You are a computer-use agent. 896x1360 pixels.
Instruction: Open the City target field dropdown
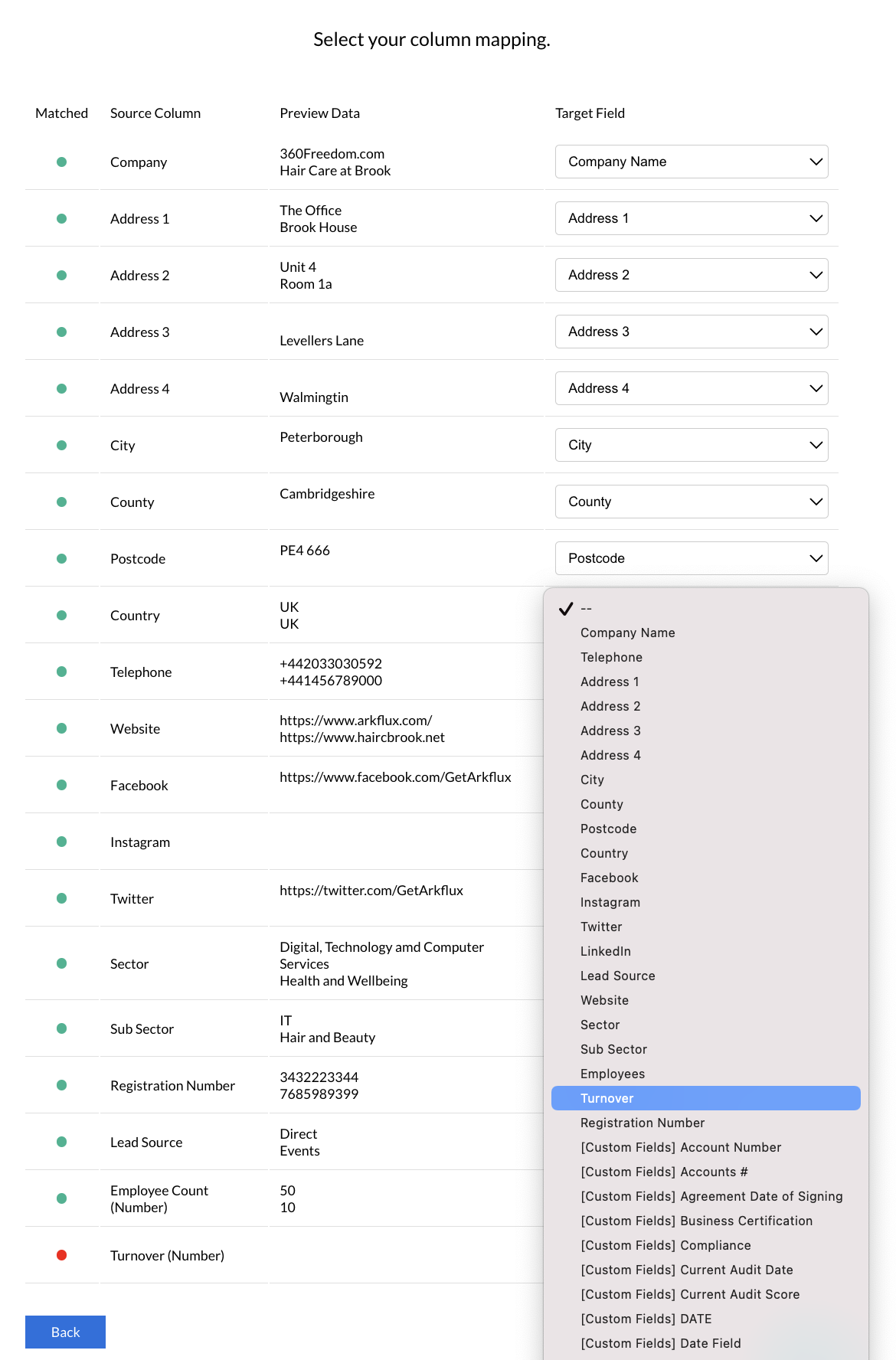691,445
